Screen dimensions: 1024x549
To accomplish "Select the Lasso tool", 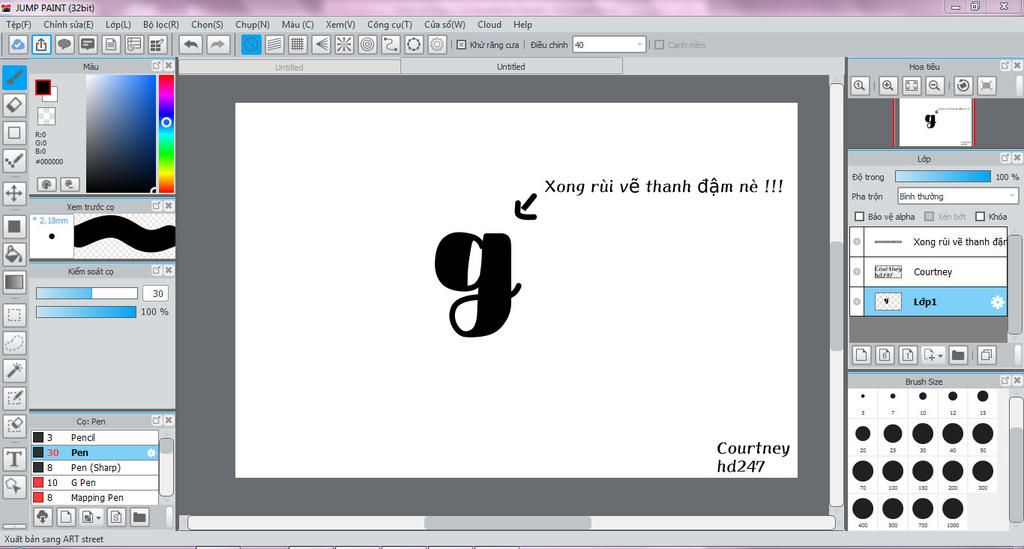I will click(x=14, y=343).
